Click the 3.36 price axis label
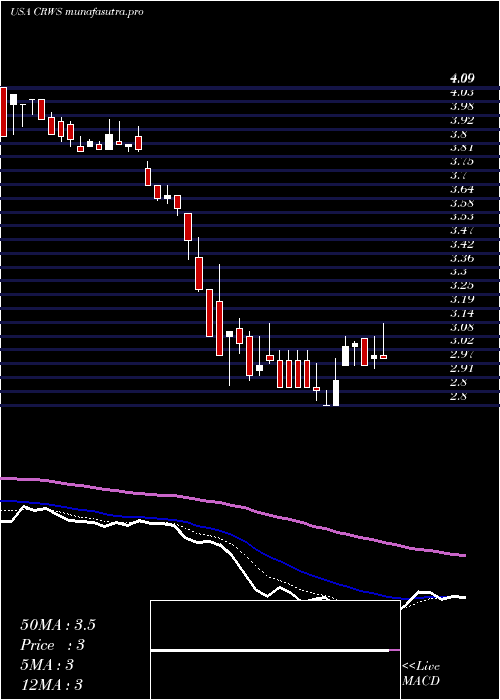The image size is (500, 700). click(x=462, y=258)
